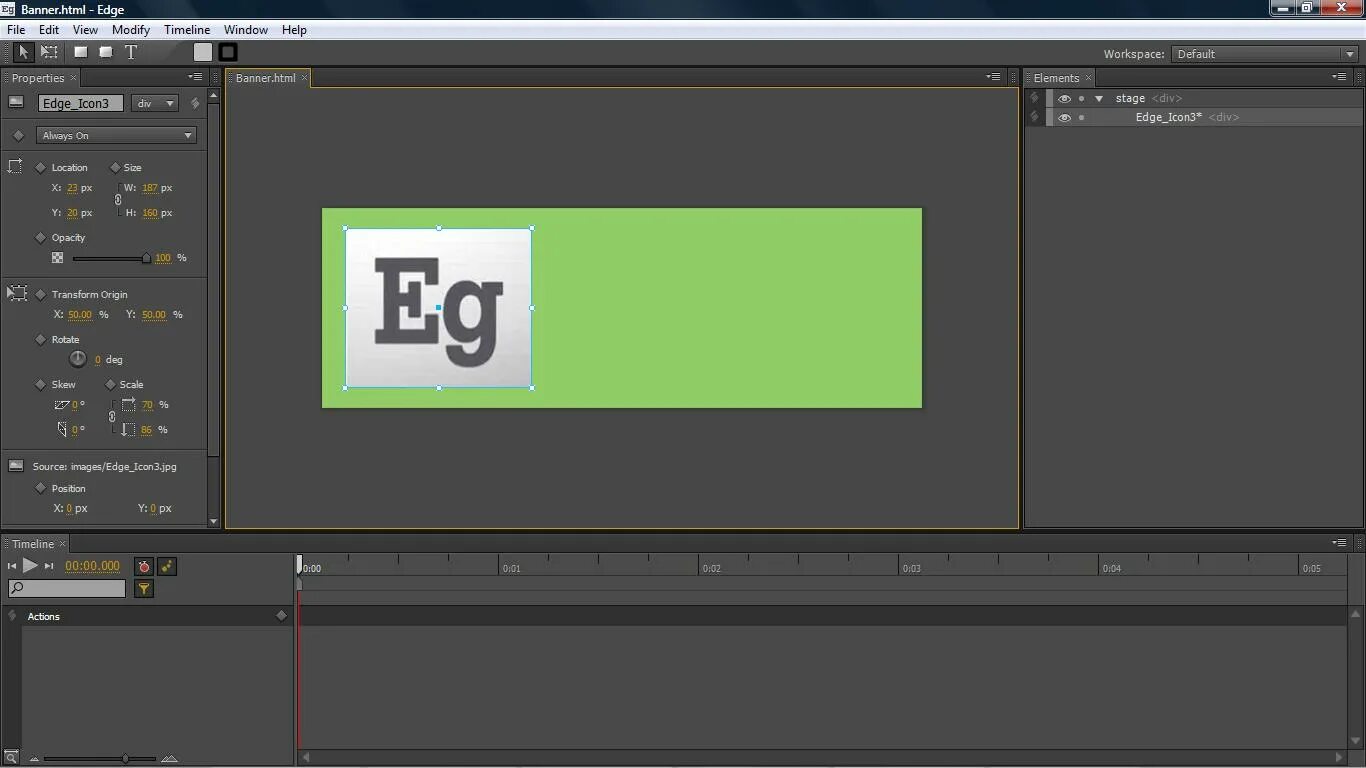Open the Timeline menu

pos(187,30)
